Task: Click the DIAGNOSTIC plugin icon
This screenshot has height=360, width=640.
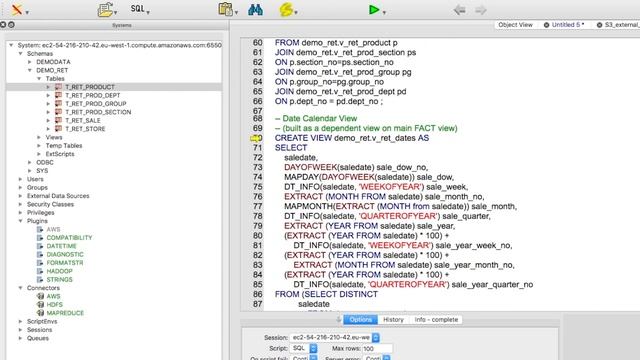Action: [x=40, y=254]
